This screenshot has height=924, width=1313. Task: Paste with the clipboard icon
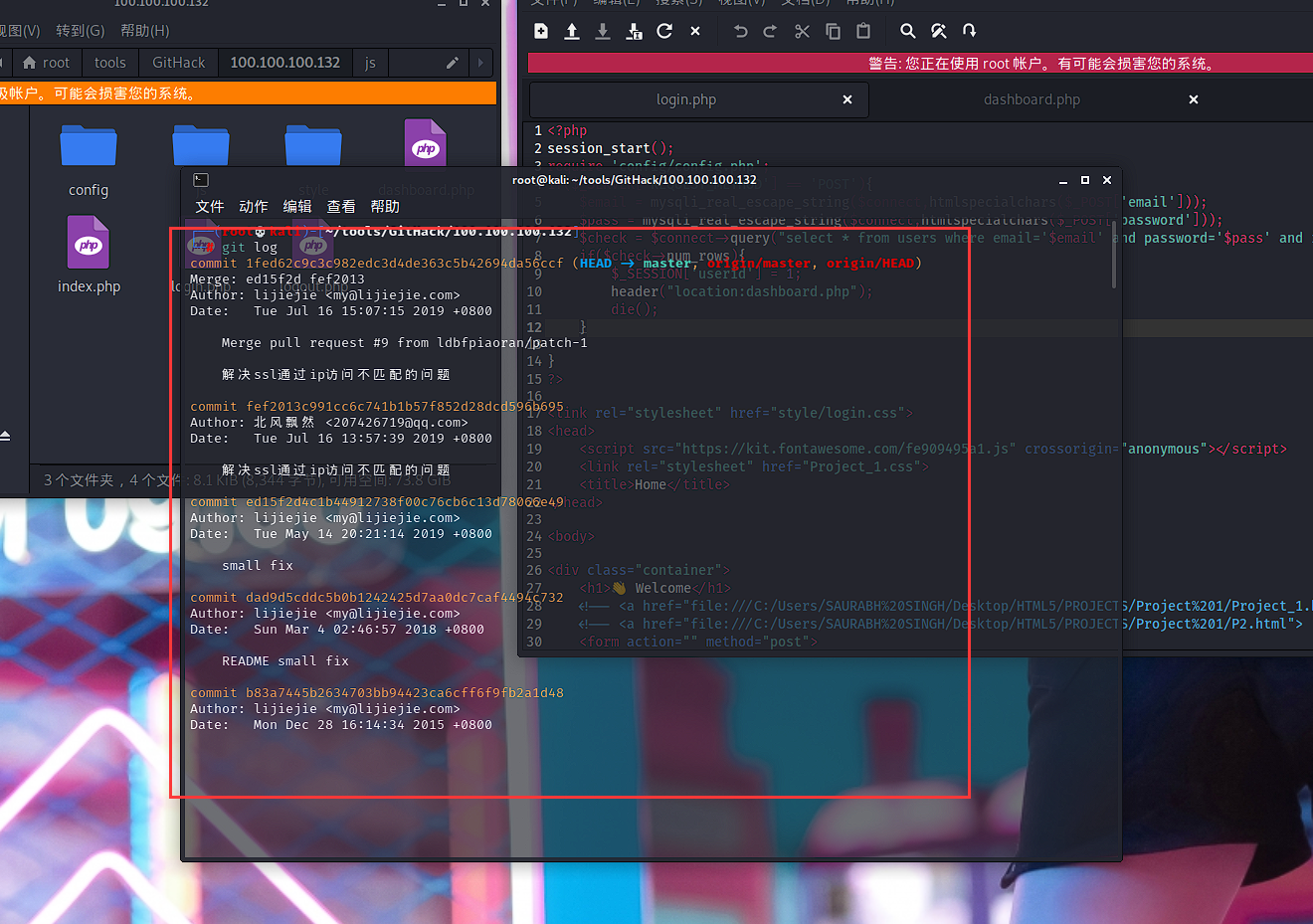[863, 31]
